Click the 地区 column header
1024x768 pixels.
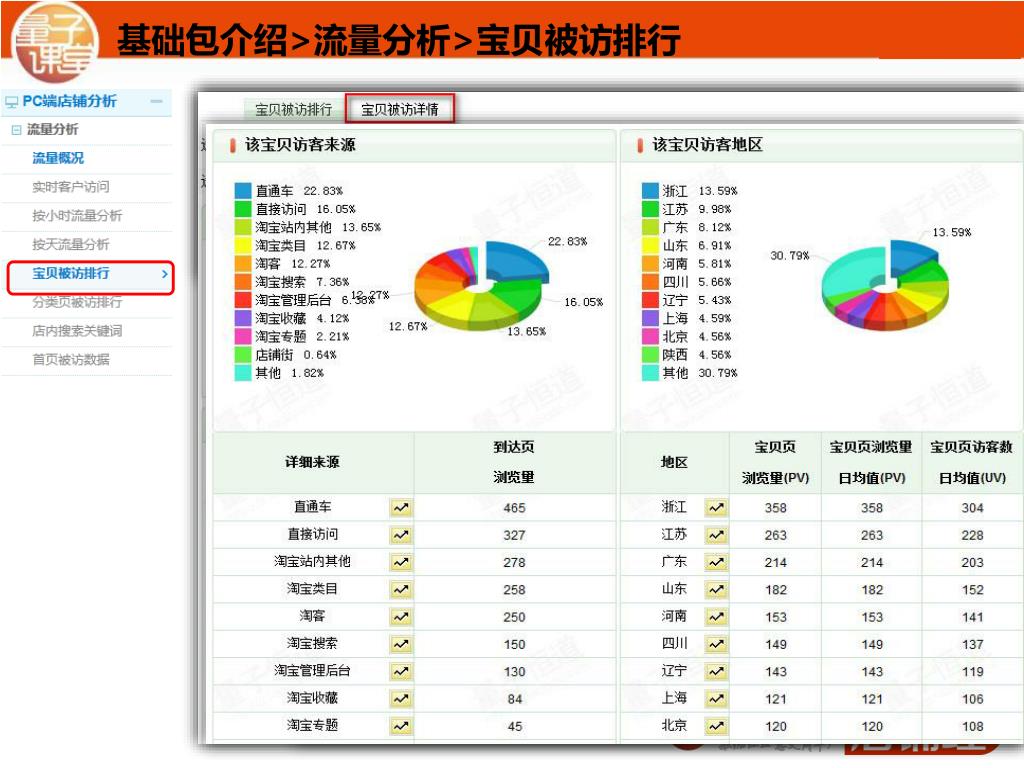pyautogui.click(x=674, y=462)
